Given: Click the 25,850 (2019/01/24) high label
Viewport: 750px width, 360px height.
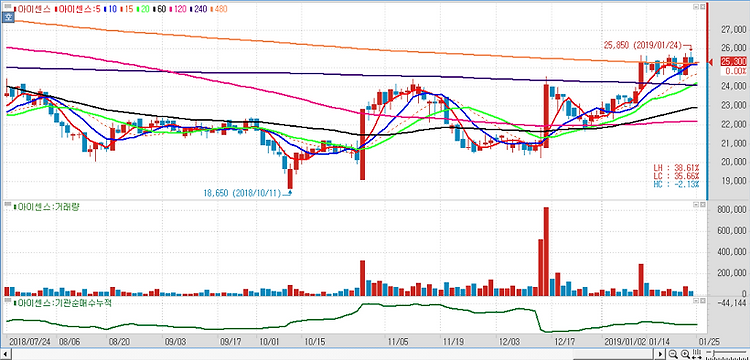Looking at the screenshot, I should [x=642, y=45].
